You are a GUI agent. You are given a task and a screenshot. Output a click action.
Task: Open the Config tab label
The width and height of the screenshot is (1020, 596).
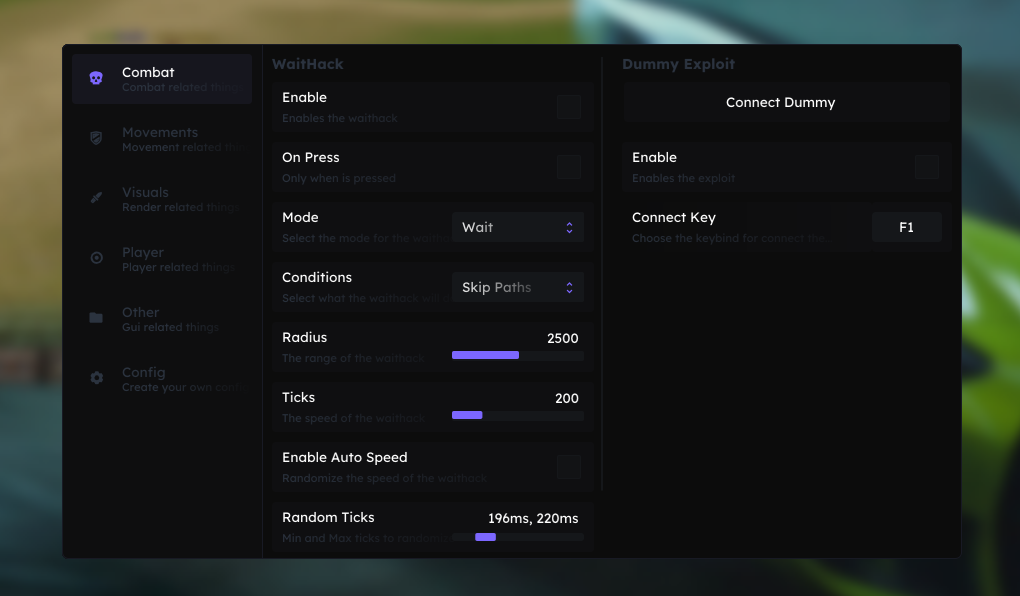(x=144, y=372)
